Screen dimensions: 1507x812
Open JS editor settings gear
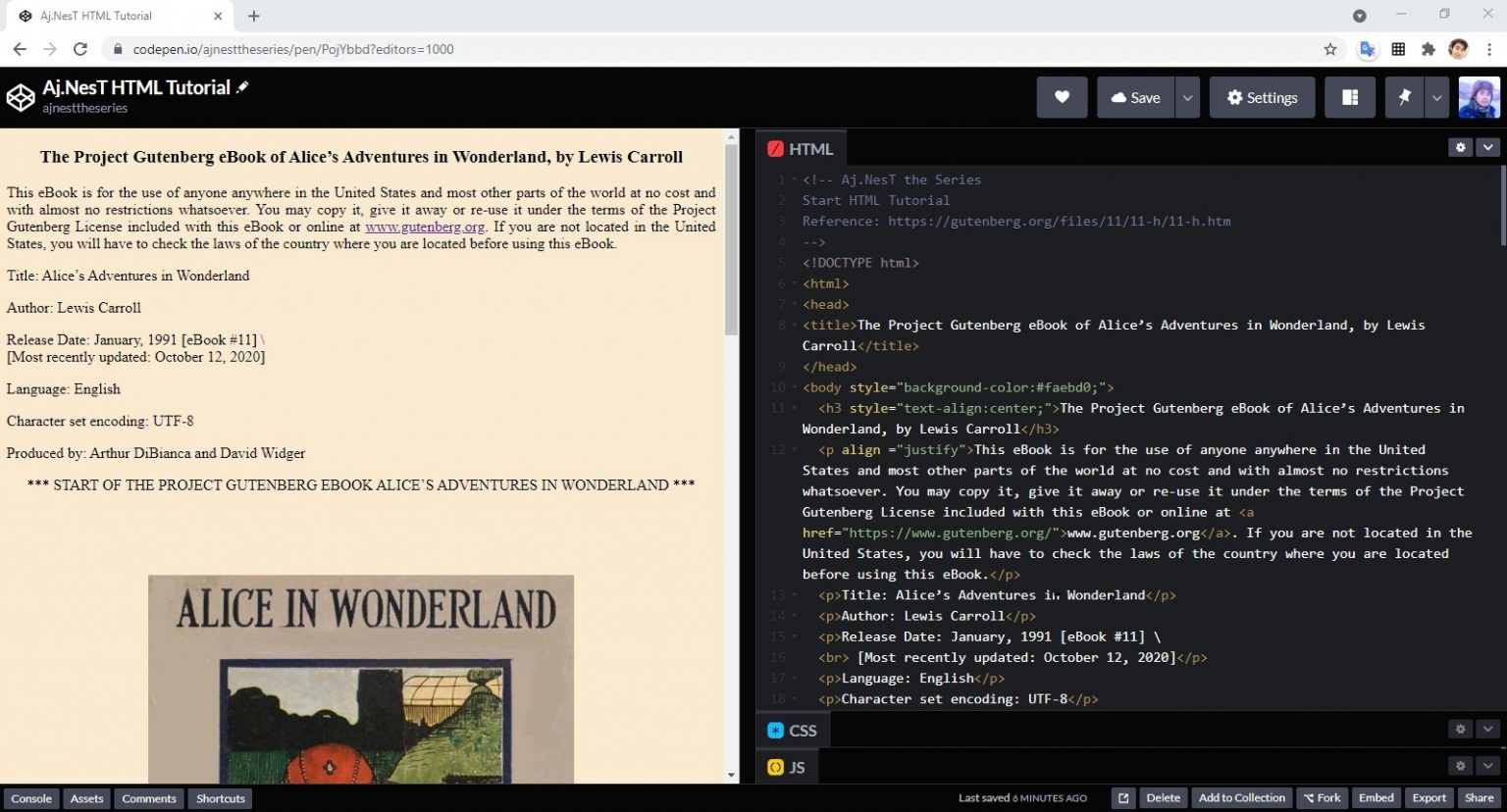tap(1460, 765)
